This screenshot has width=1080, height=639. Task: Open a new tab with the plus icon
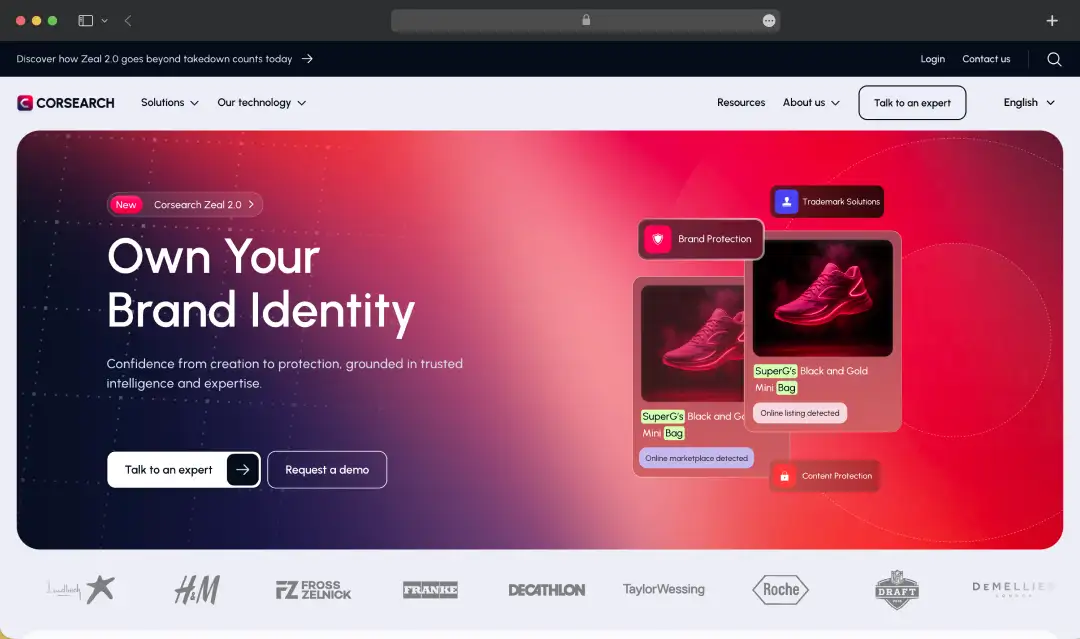(x=1052, y=21)
